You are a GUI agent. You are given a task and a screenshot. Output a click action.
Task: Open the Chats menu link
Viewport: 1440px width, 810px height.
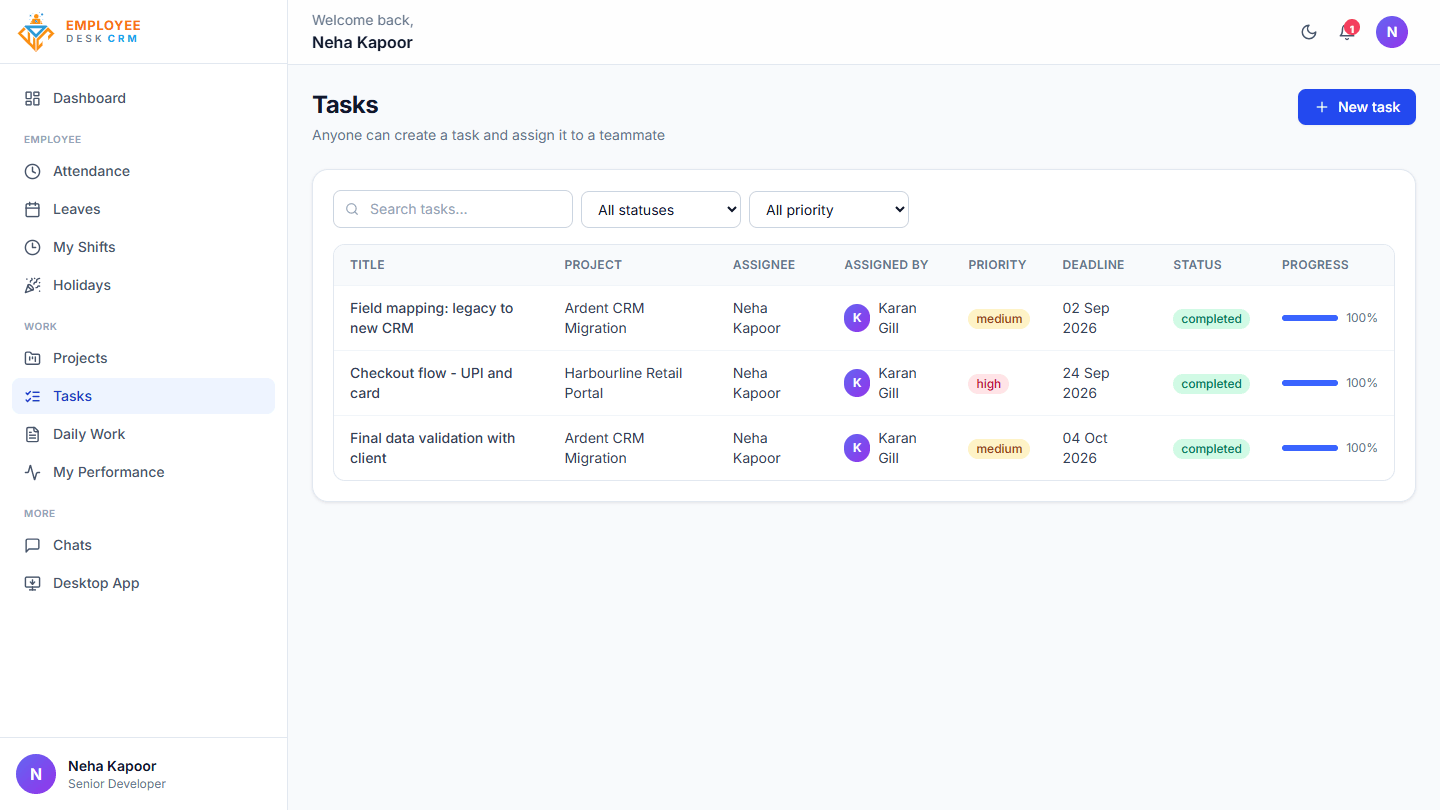[x=143, y=545]
